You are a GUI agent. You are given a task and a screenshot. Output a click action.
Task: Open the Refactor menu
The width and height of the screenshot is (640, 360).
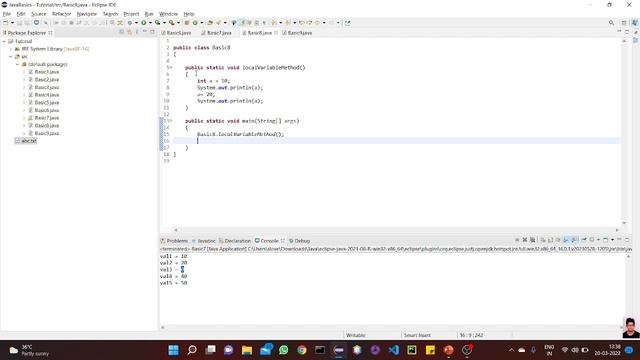coord(62,14)
